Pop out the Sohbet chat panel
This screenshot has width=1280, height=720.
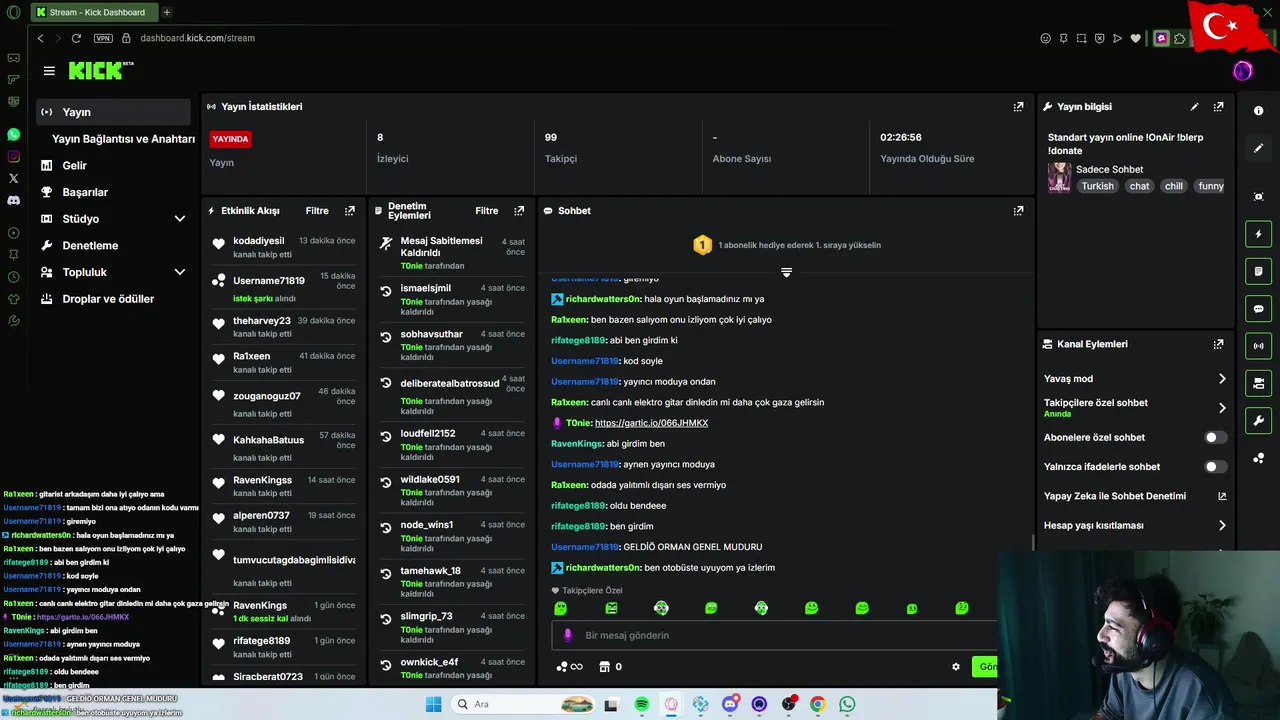click(1018, 211)
